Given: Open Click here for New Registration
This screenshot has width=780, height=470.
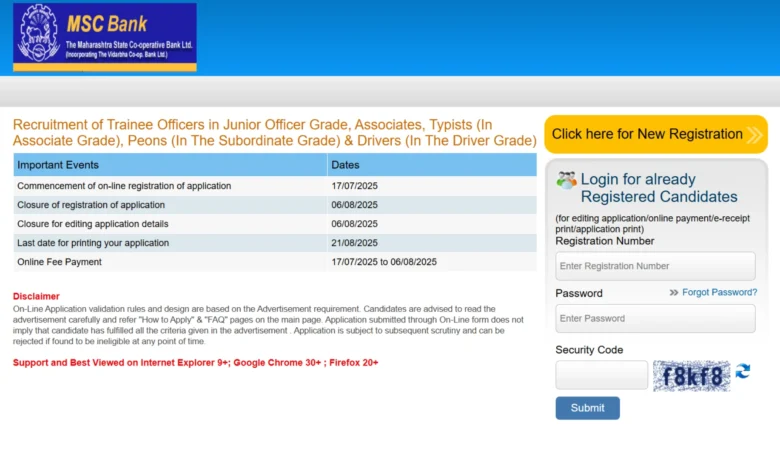Looking at the screenshot, I should (x=656, y=134).
